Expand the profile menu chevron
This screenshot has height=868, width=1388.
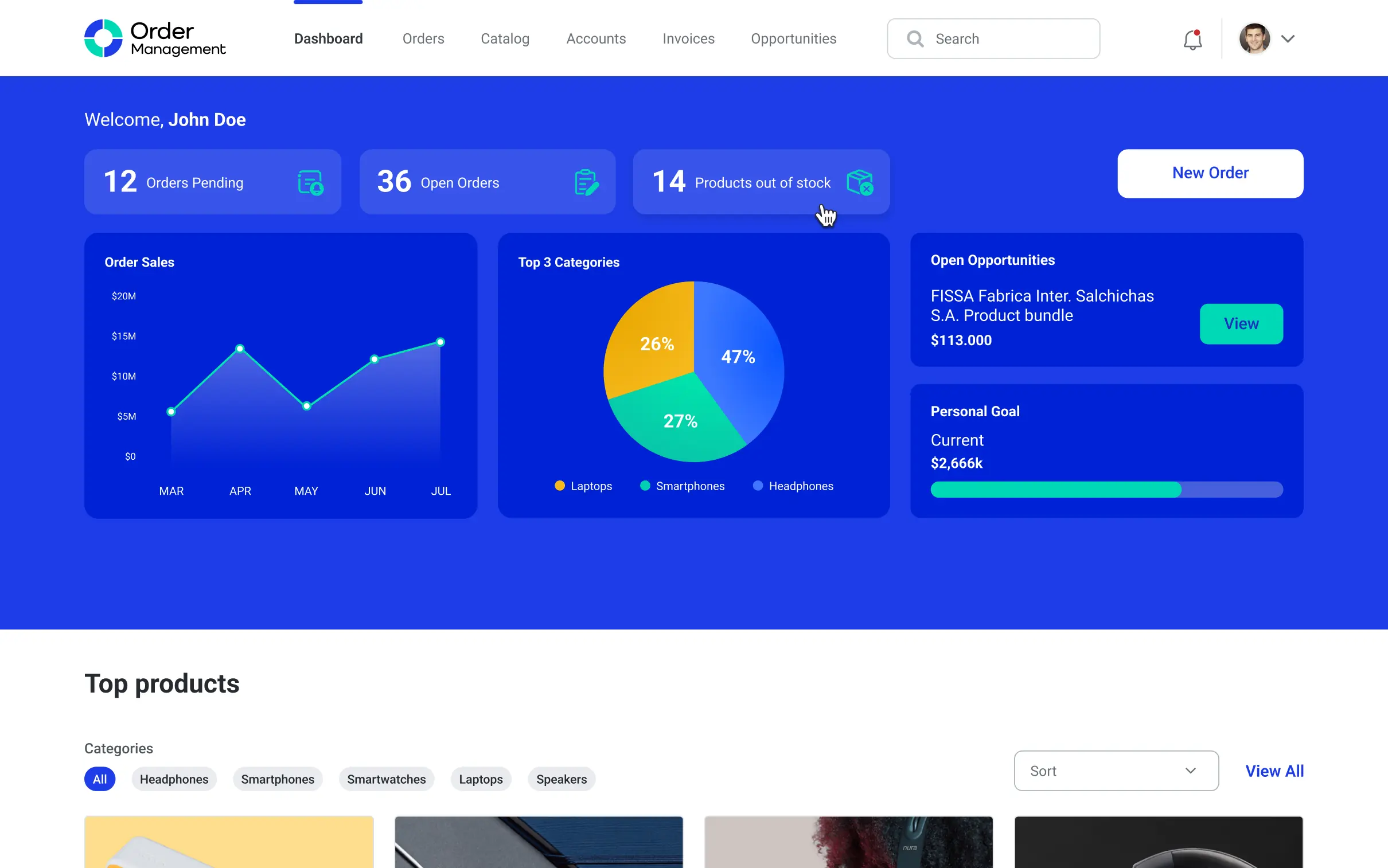coord(1288,38)
